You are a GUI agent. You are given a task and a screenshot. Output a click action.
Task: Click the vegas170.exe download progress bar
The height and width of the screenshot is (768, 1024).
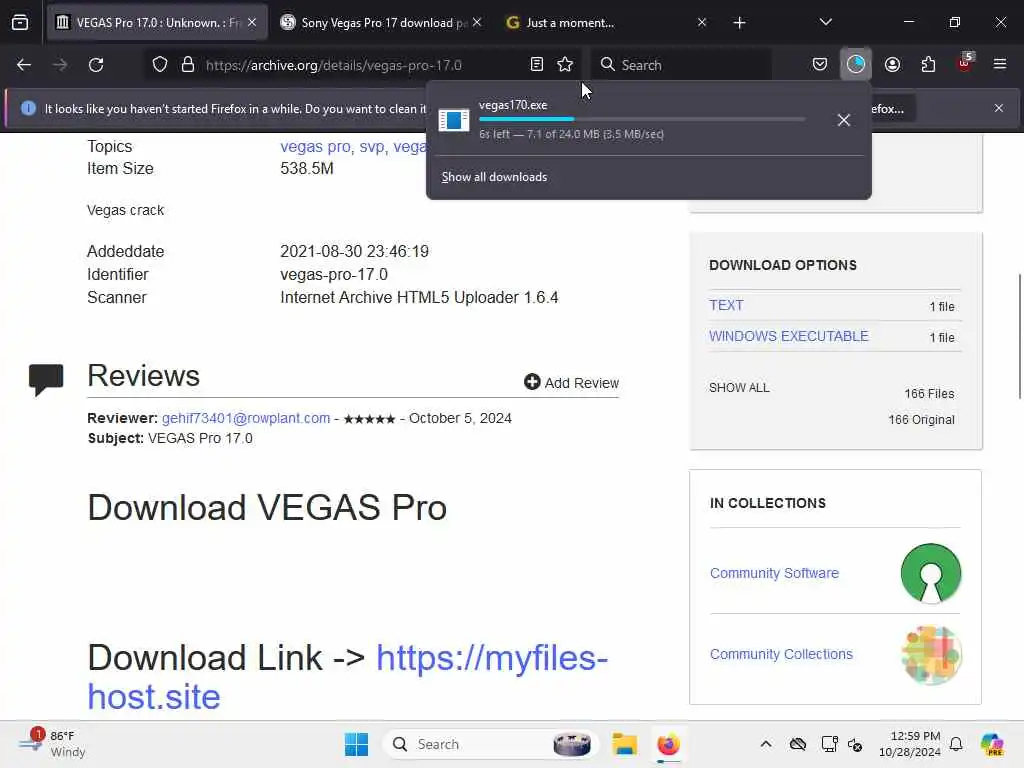(x=642, y=120)
